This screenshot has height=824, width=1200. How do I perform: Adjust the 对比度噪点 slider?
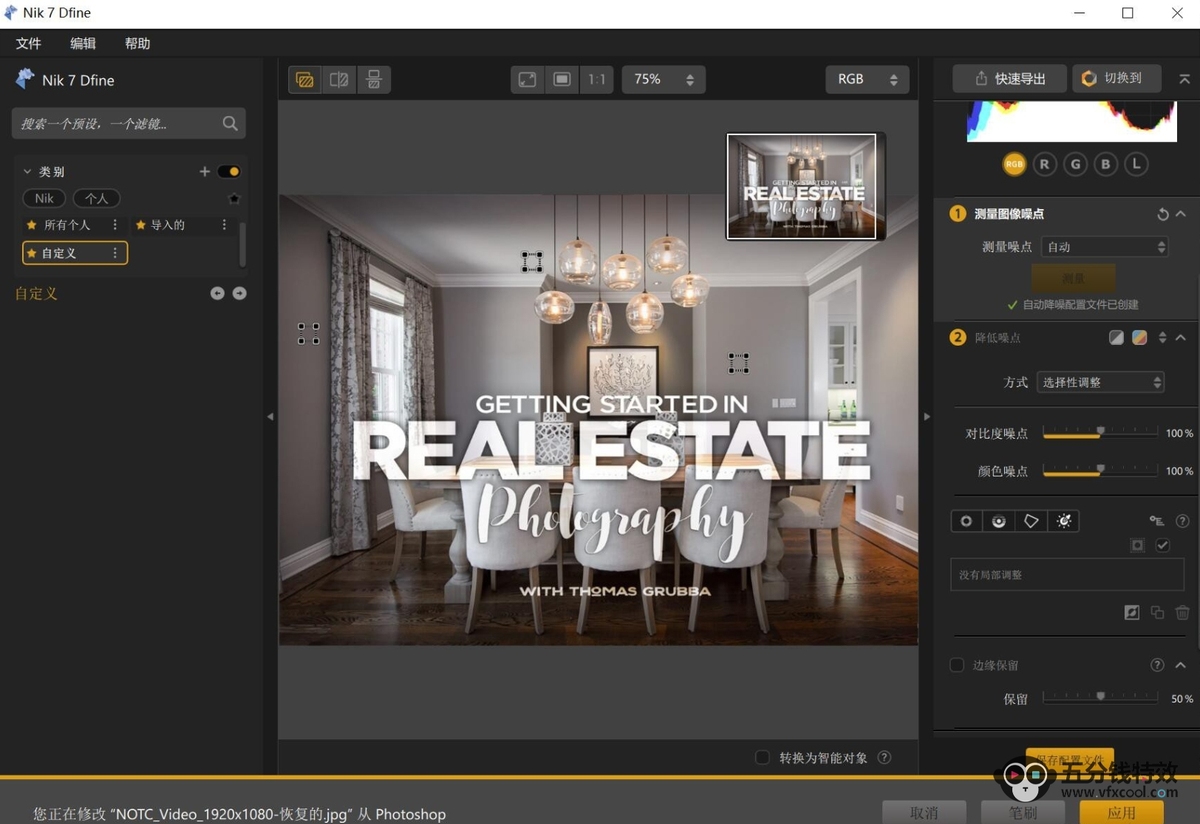click(1100, 433)
